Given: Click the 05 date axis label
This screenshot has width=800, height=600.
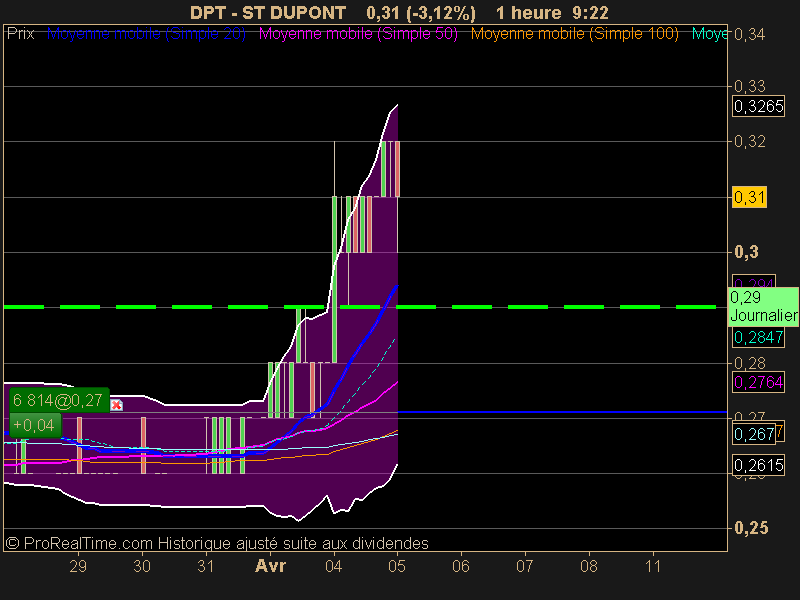Looking at the screenshot, I should click(x=397, y=566).
